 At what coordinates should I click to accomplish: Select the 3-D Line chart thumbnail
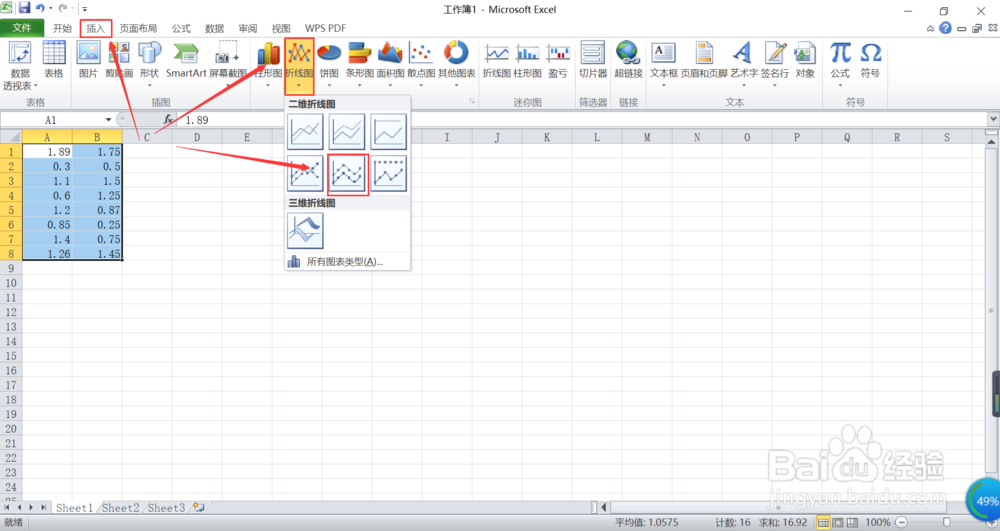click(x=305, y=231)
